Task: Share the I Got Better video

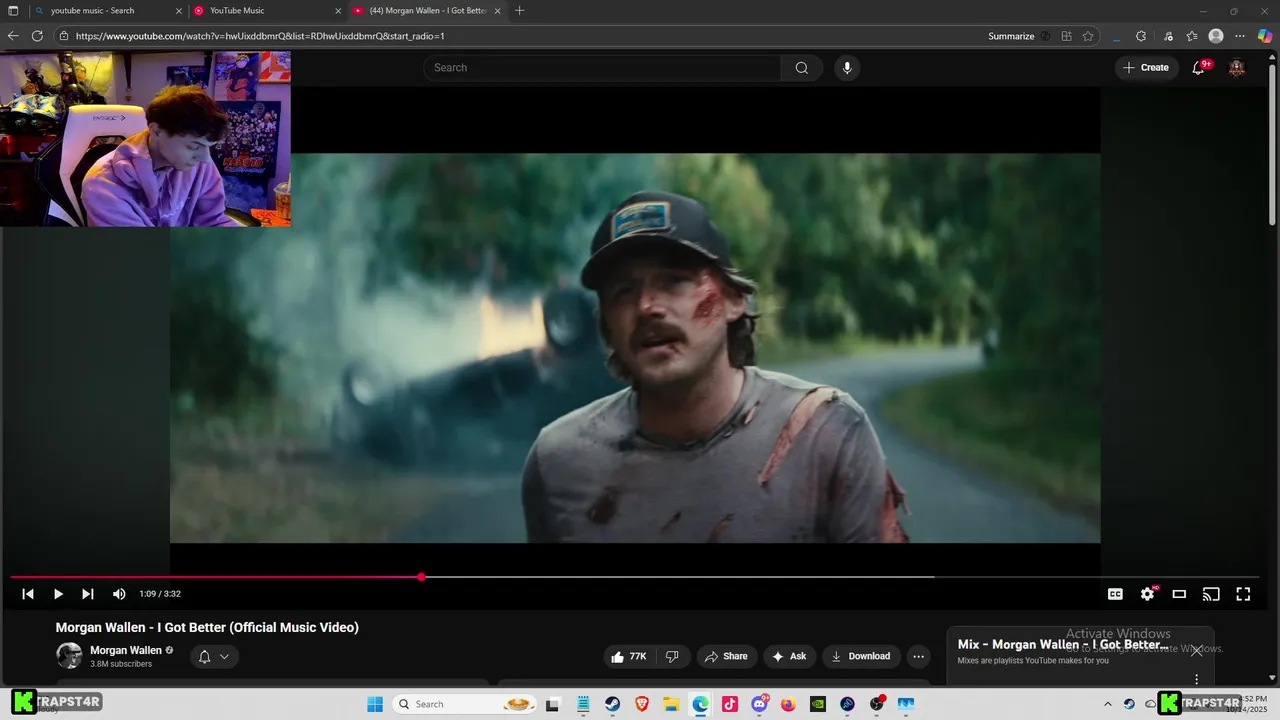Action: tap(726, 657)
